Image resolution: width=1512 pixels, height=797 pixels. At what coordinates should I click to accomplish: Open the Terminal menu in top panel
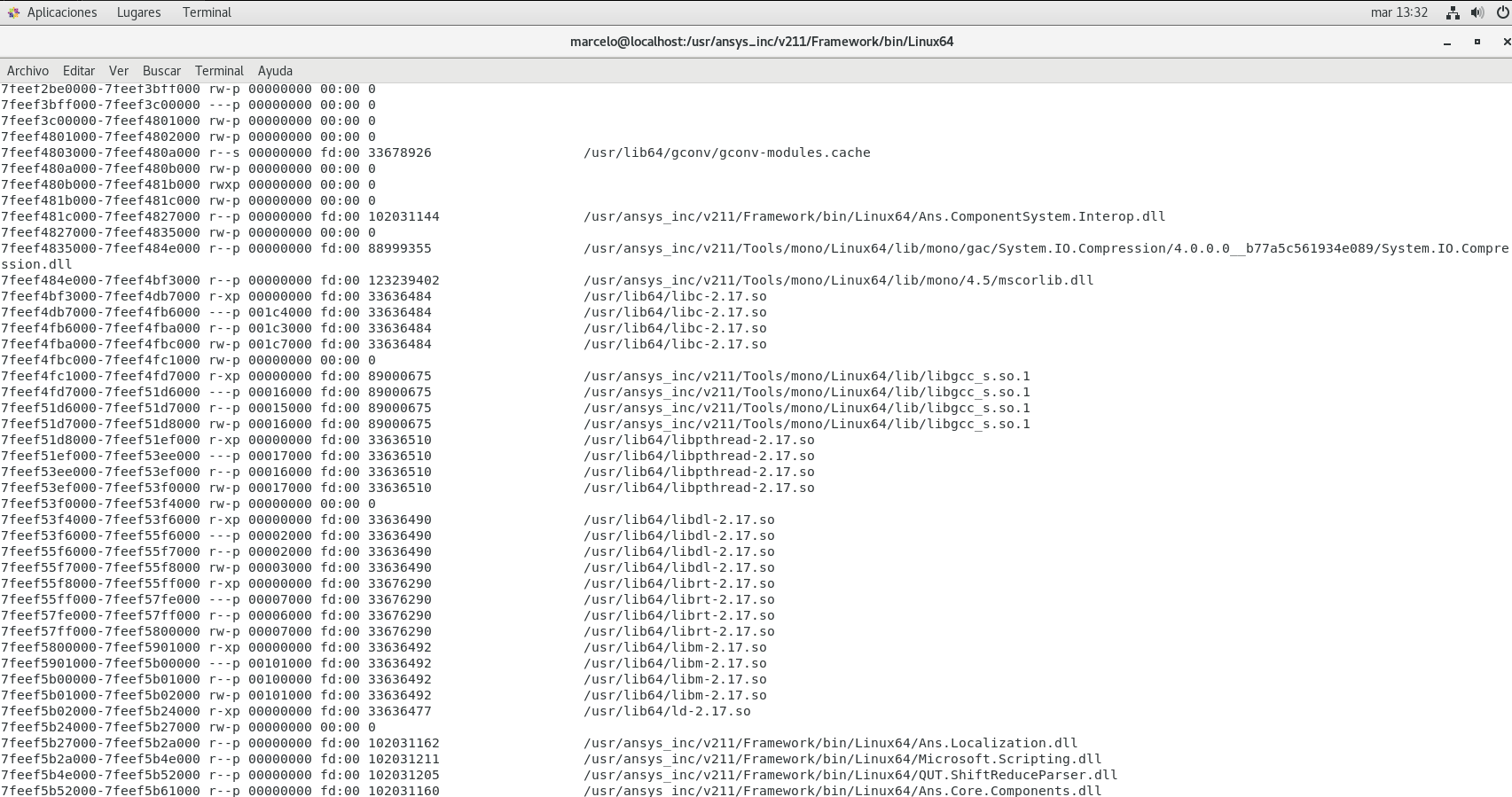coord(207,12)
